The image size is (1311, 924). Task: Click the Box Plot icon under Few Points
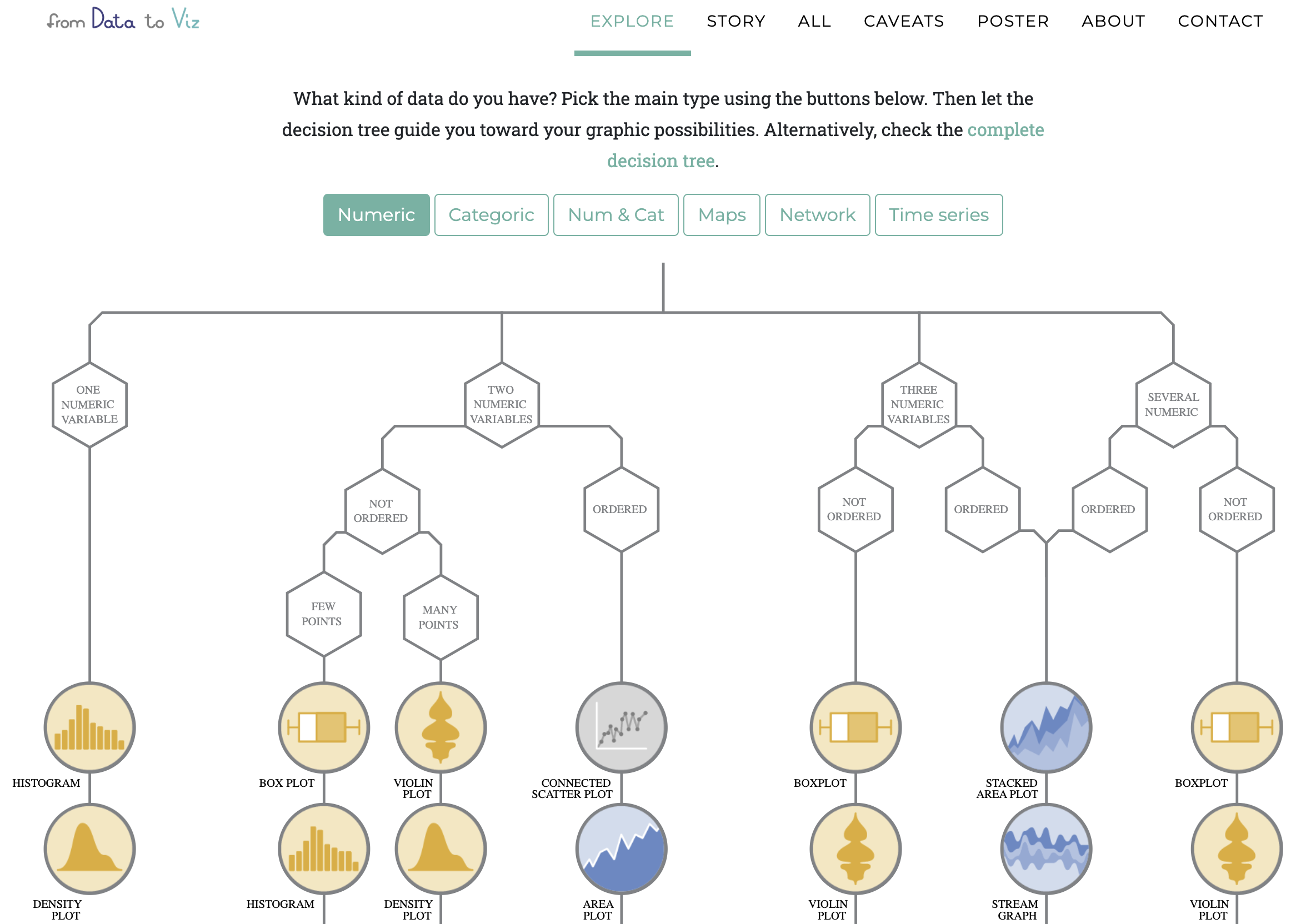tap(323, 727)
